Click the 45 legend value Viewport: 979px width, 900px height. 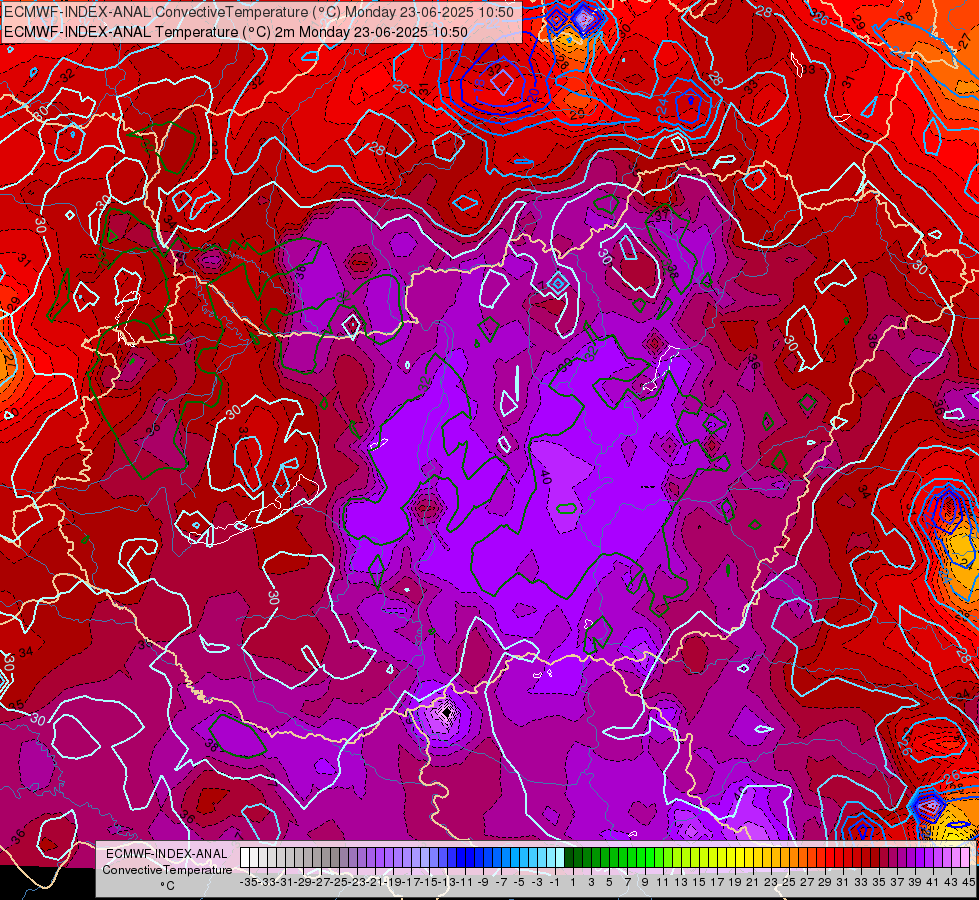pyautogui.click(x=968, y=882)
